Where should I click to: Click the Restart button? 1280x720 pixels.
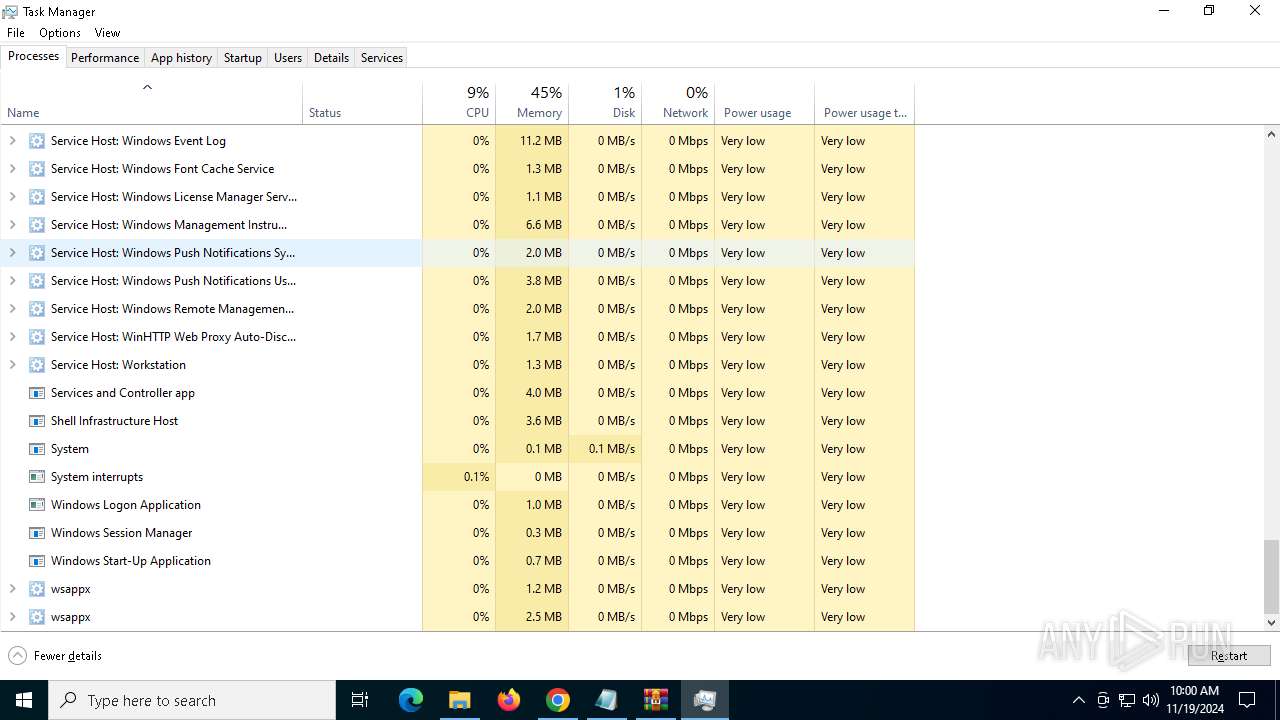click(1229, 656)
